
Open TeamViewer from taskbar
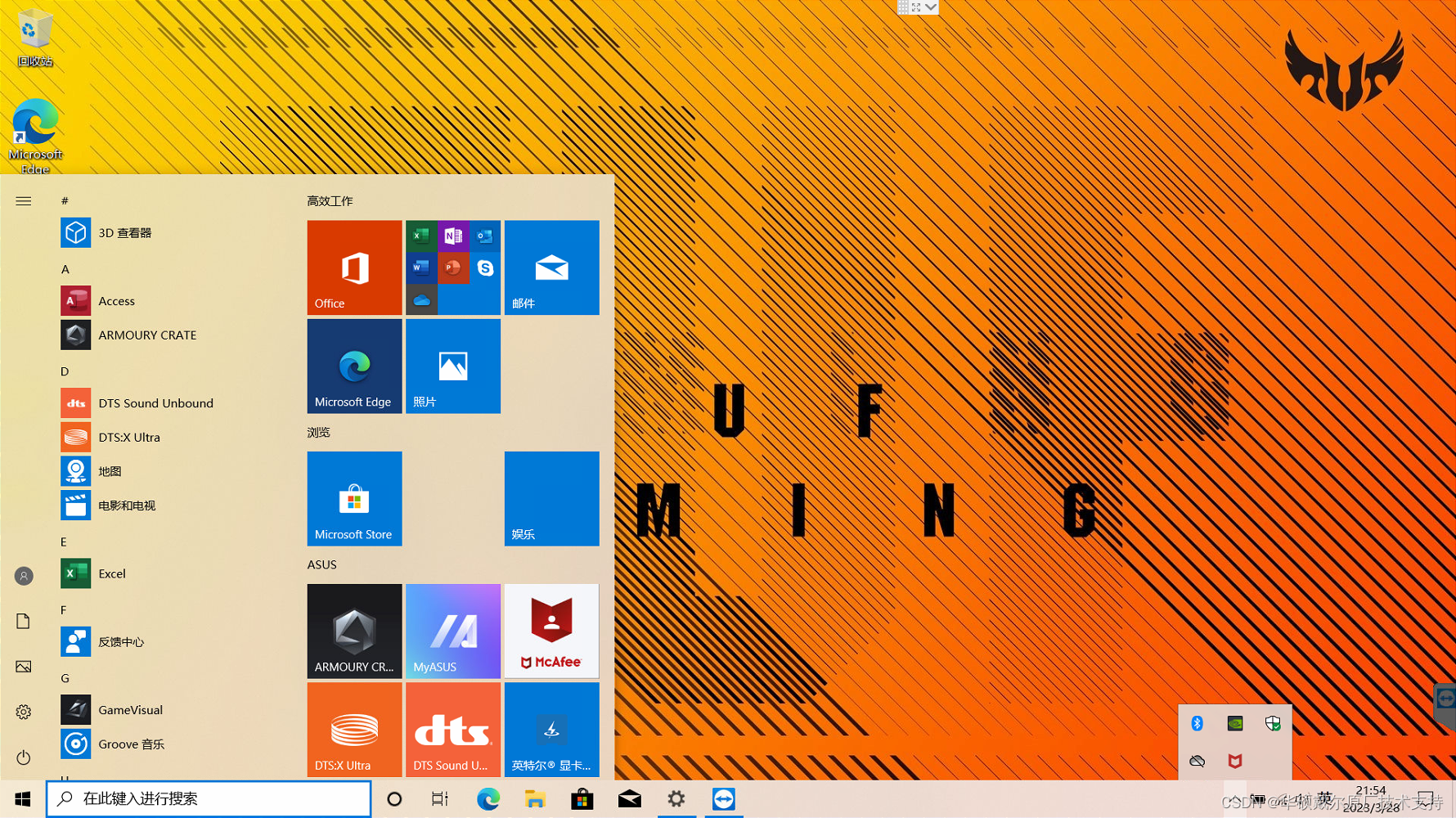(x=724, y=799)
